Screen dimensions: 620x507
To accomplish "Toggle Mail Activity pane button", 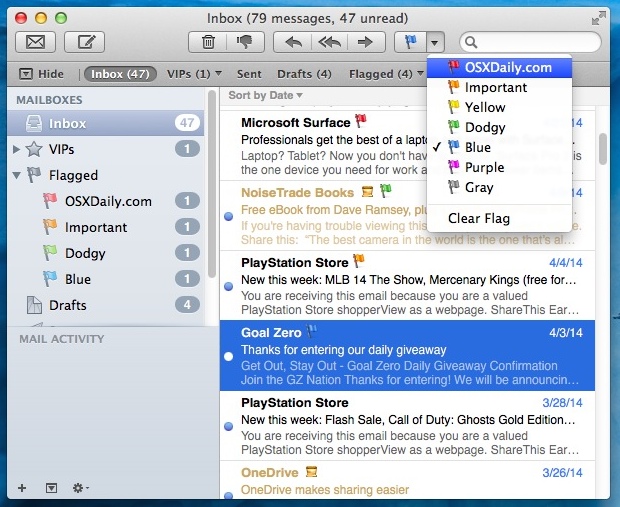I will [51, 488].
